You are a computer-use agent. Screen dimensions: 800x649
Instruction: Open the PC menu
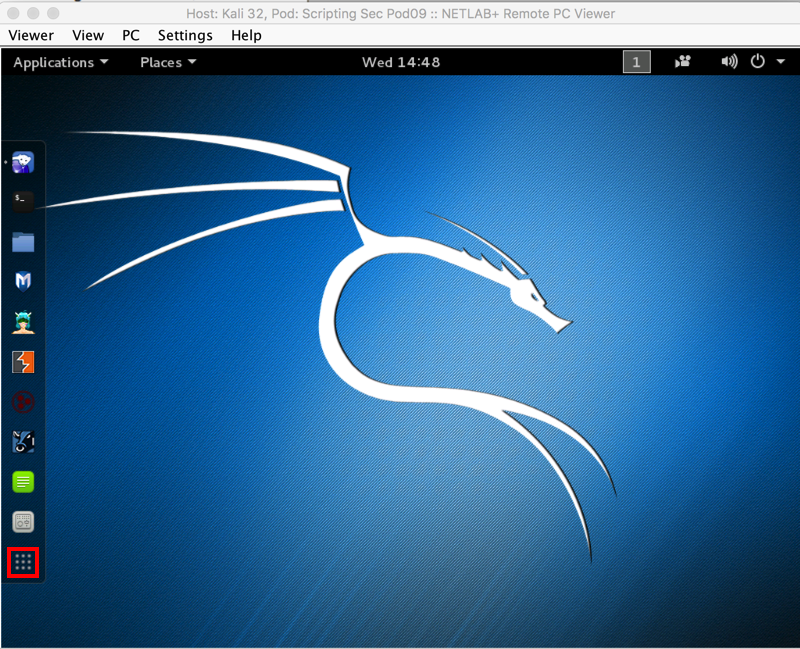click(131, 35)
